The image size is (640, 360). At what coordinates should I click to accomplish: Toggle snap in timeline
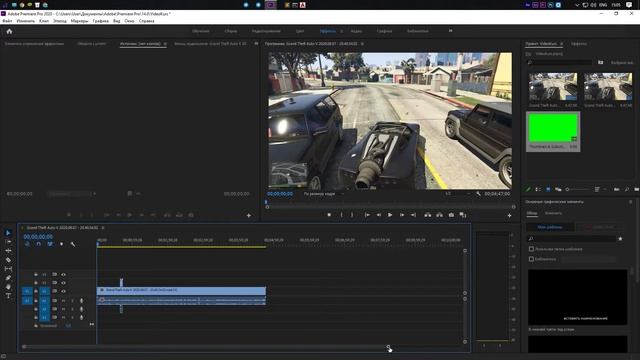(38, 244)
